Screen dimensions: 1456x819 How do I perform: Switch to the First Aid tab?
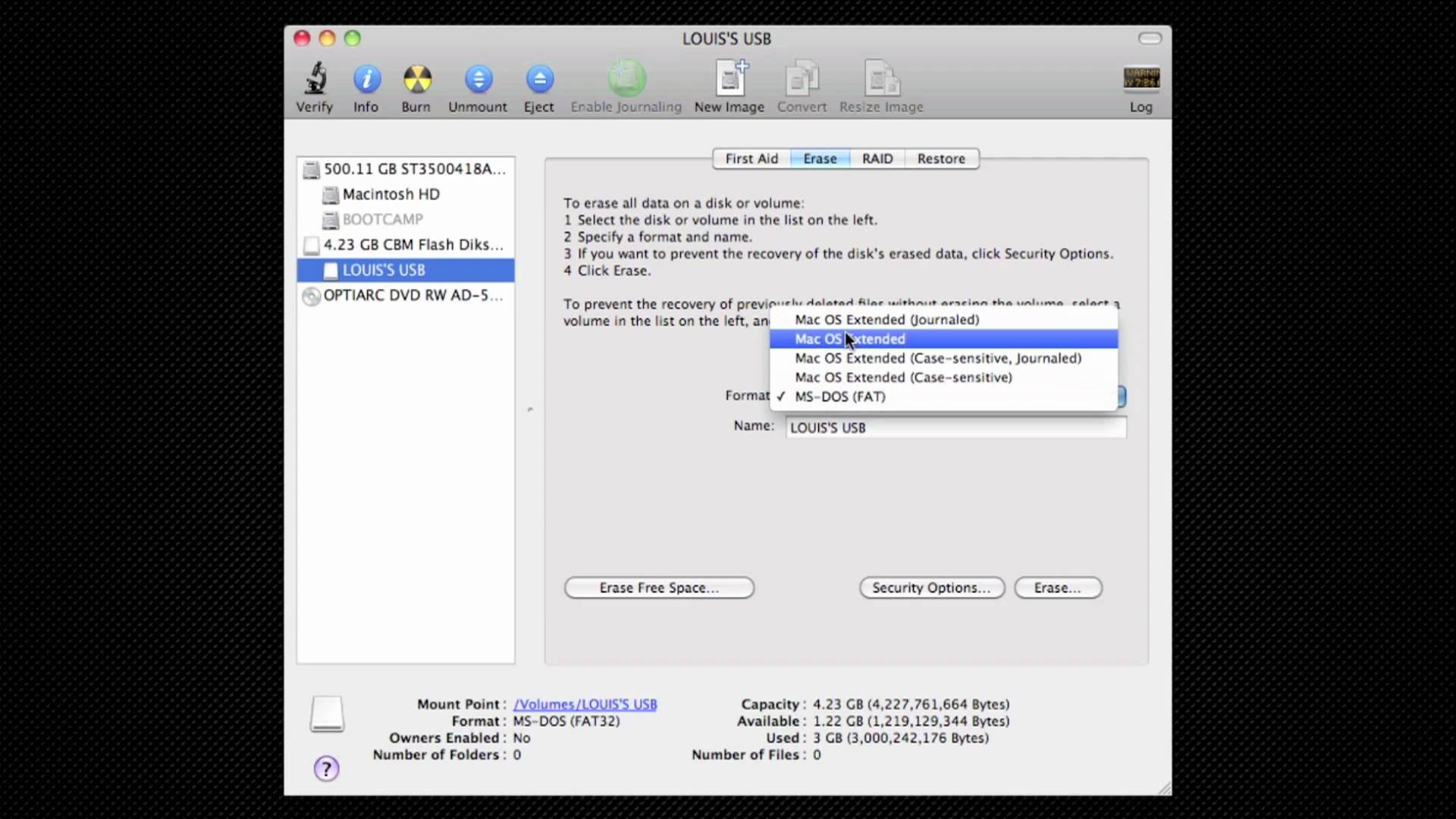(x=752, y=158)
